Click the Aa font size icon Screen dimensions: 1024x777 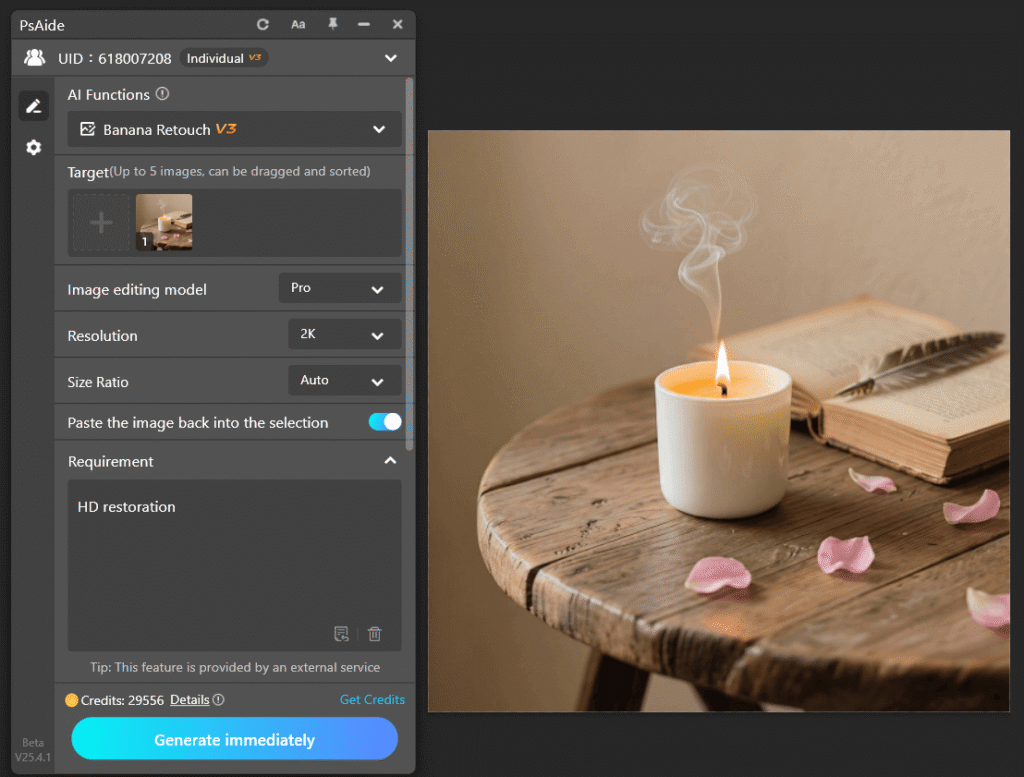click(297, 24)
